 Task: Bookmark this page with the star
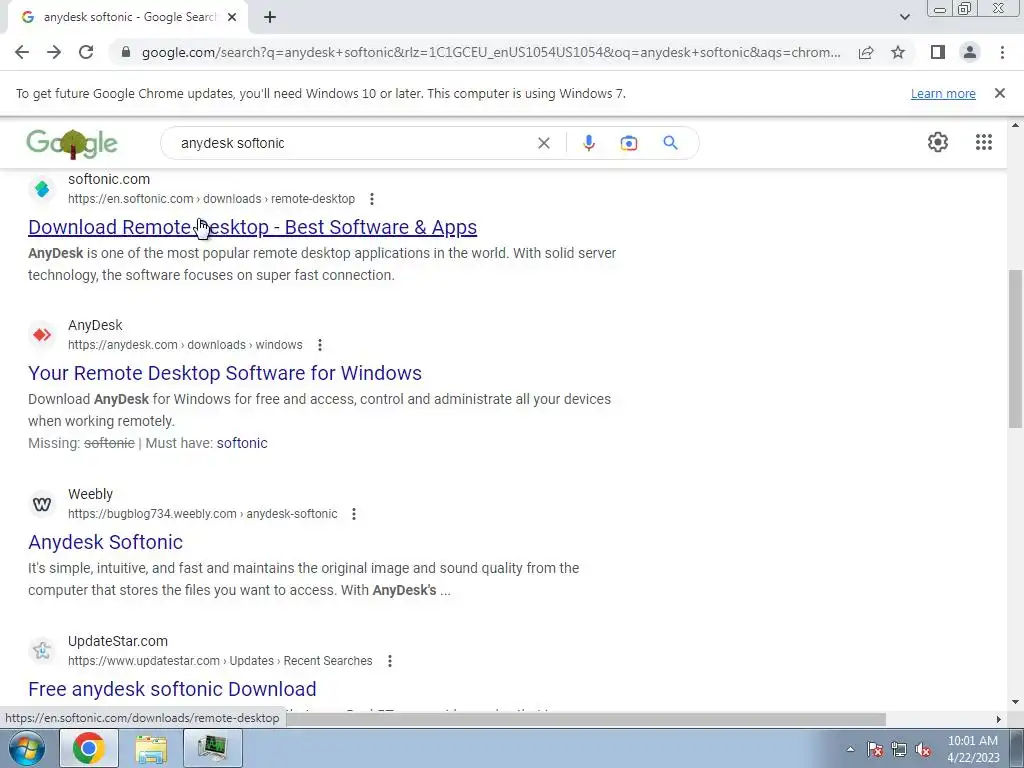coord(898,52)
